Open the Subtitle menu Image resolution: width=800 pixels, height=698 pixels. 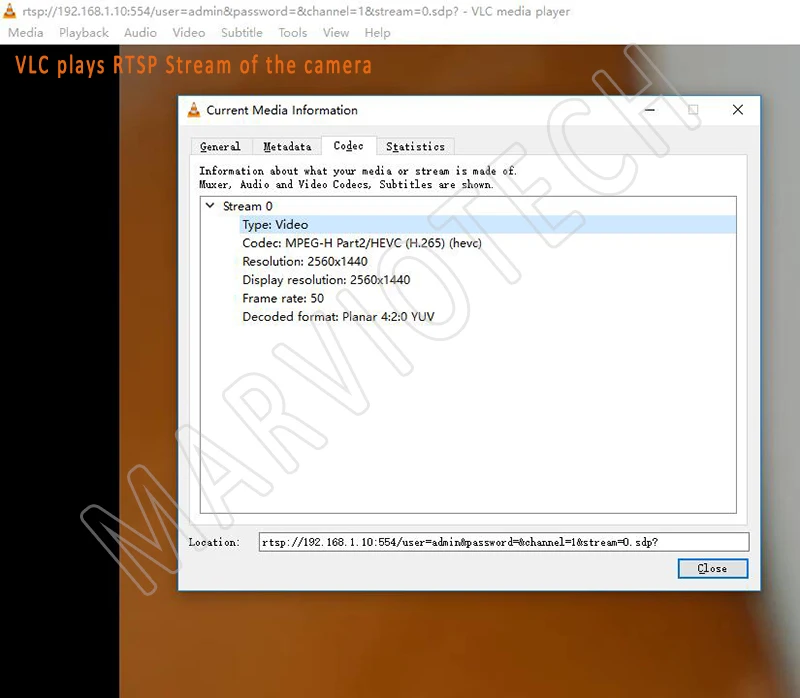[x=242, y=33]
